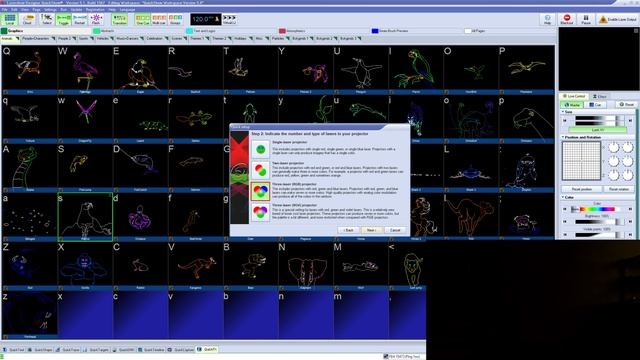Click the red Blackout icon
This screenshot has height=360, width=640.
tap(567, 19)
